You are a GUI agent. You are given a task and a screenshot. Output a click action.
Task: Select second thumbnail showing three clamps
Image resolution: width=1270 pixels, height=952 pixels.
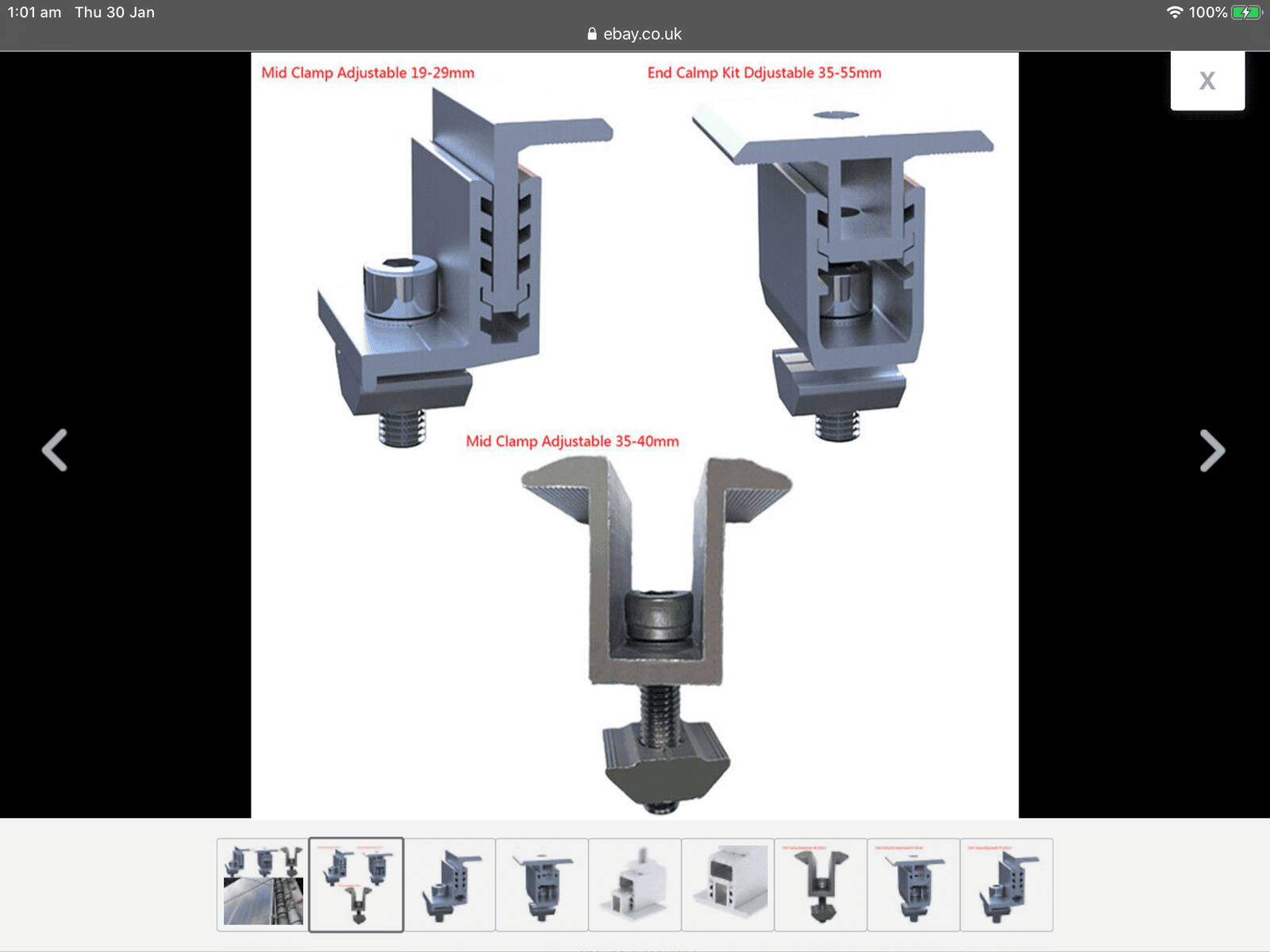356,885
